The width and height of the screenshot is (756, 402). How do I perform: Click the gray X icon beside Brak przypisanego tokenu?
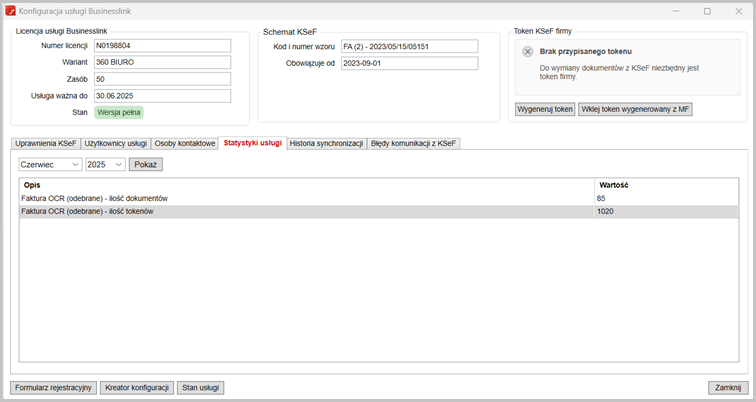(x=527, y=52)
